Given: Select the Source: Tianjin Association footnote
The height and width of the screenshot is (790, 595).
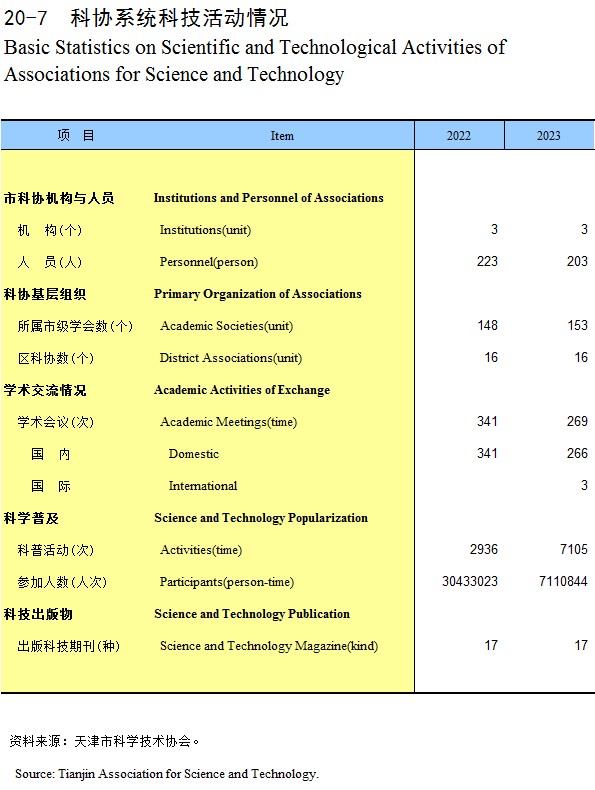Looking at the screenshot, I should (167, 774).
